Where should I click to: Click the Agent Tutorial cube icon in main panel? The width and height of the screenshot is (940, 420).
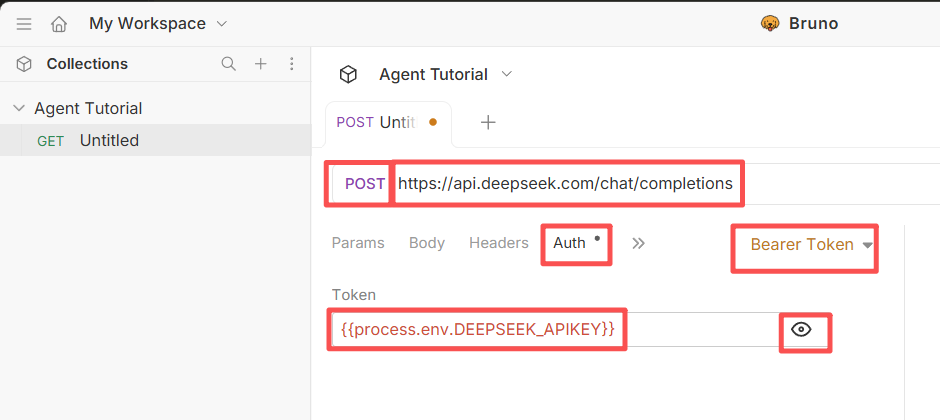click(348, 75)
